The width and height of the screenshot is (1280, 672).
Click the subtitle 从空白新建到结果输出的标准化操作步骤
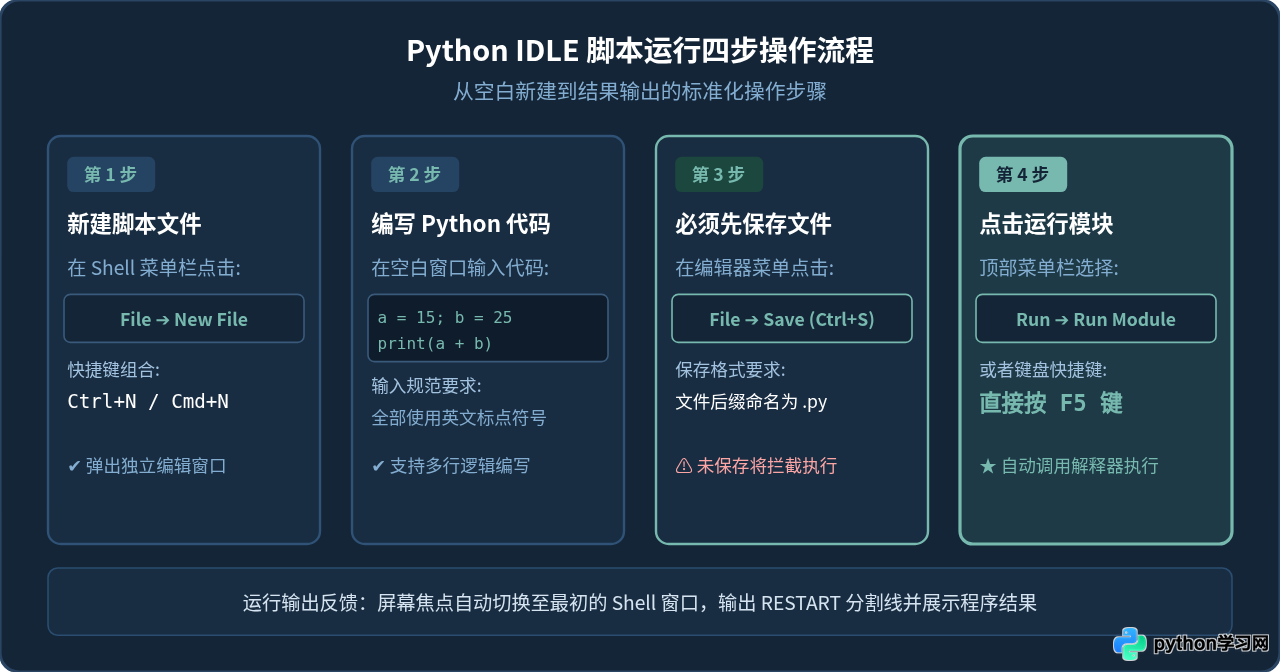click(x=640, y=92)
